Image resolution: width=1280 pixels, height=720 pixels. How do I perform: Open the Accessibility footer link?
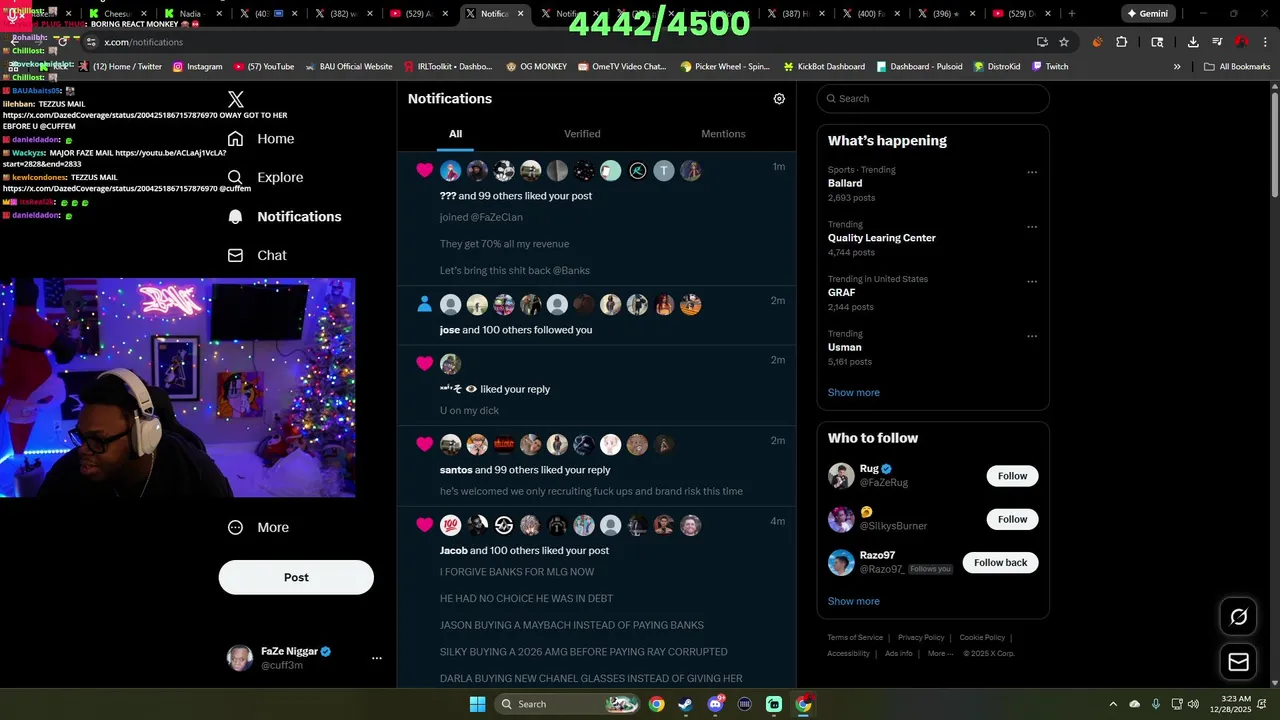coord(848,654)
